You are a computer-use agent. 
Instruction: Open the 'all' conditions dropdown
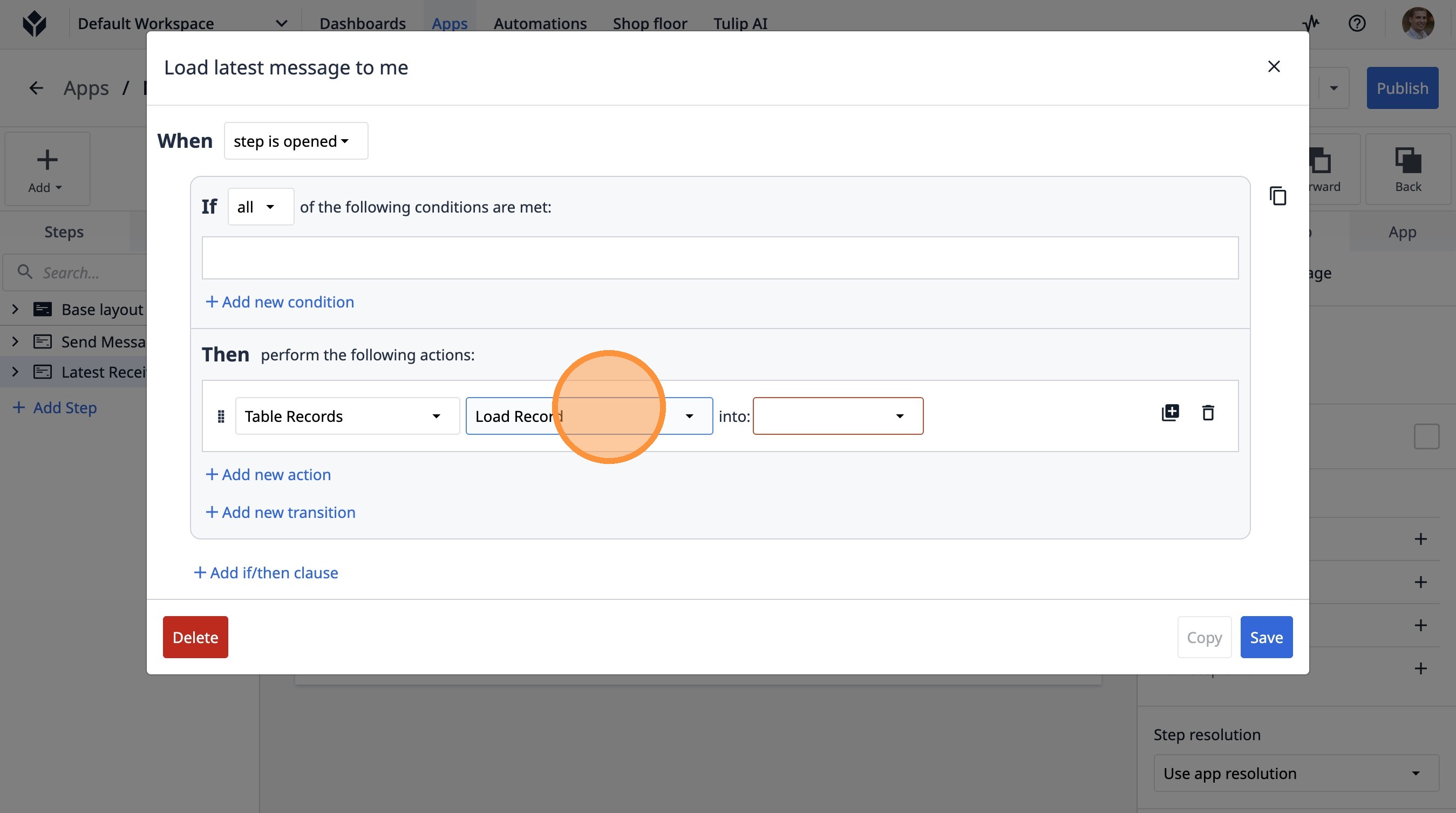[x=261, y=207]
